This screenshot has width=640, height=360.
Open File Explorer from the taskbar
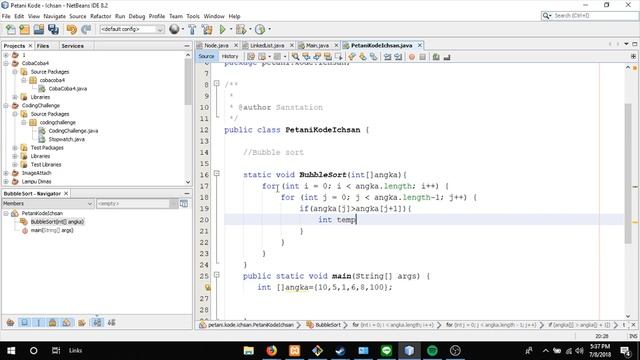(249, 351)
